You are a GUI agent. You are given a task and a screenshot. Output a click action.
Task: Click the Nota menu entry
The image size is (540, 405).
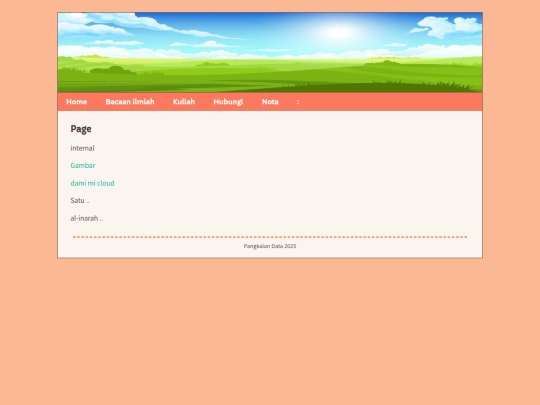[270, 102]
